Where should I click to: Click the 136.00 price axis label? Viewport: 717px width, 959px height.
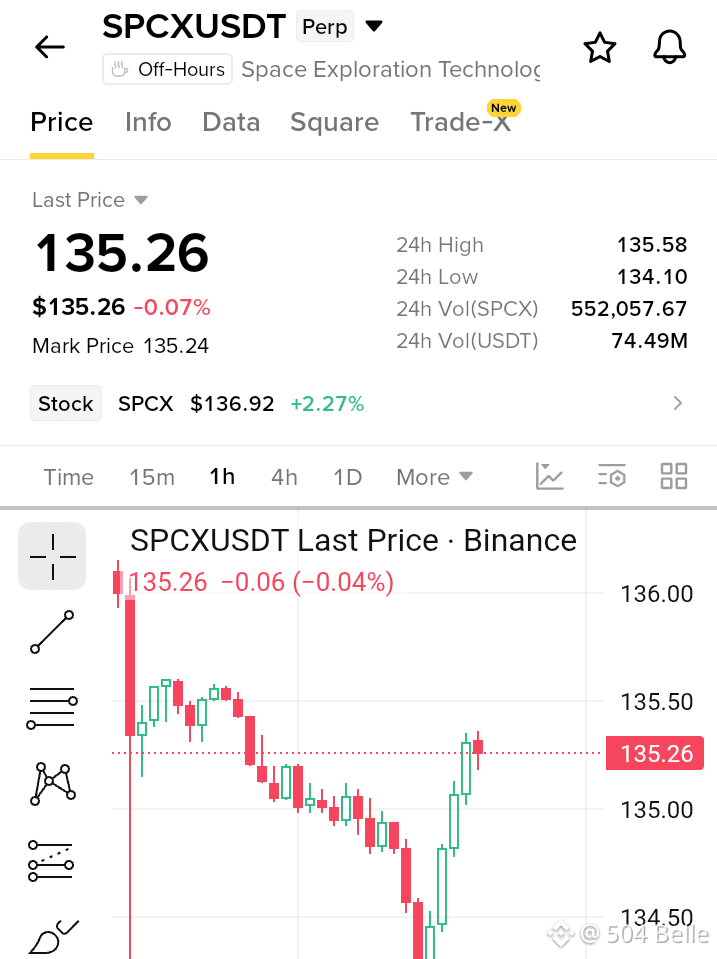point(656,594)
